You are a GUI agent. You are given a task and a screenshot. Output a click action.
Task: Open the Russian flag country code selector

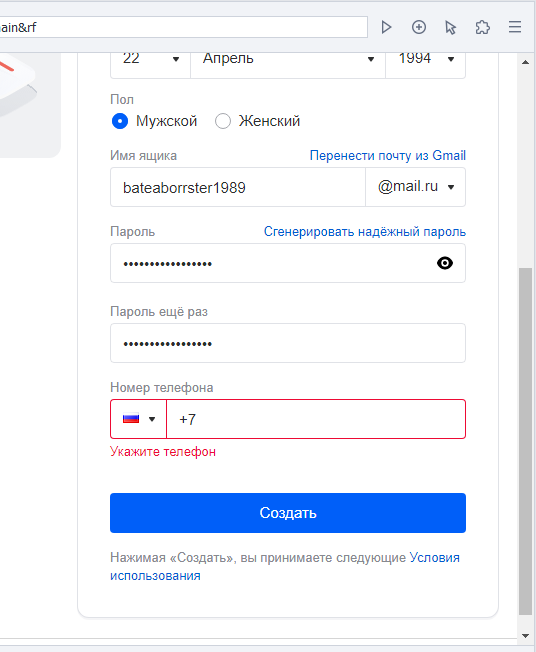138,419
